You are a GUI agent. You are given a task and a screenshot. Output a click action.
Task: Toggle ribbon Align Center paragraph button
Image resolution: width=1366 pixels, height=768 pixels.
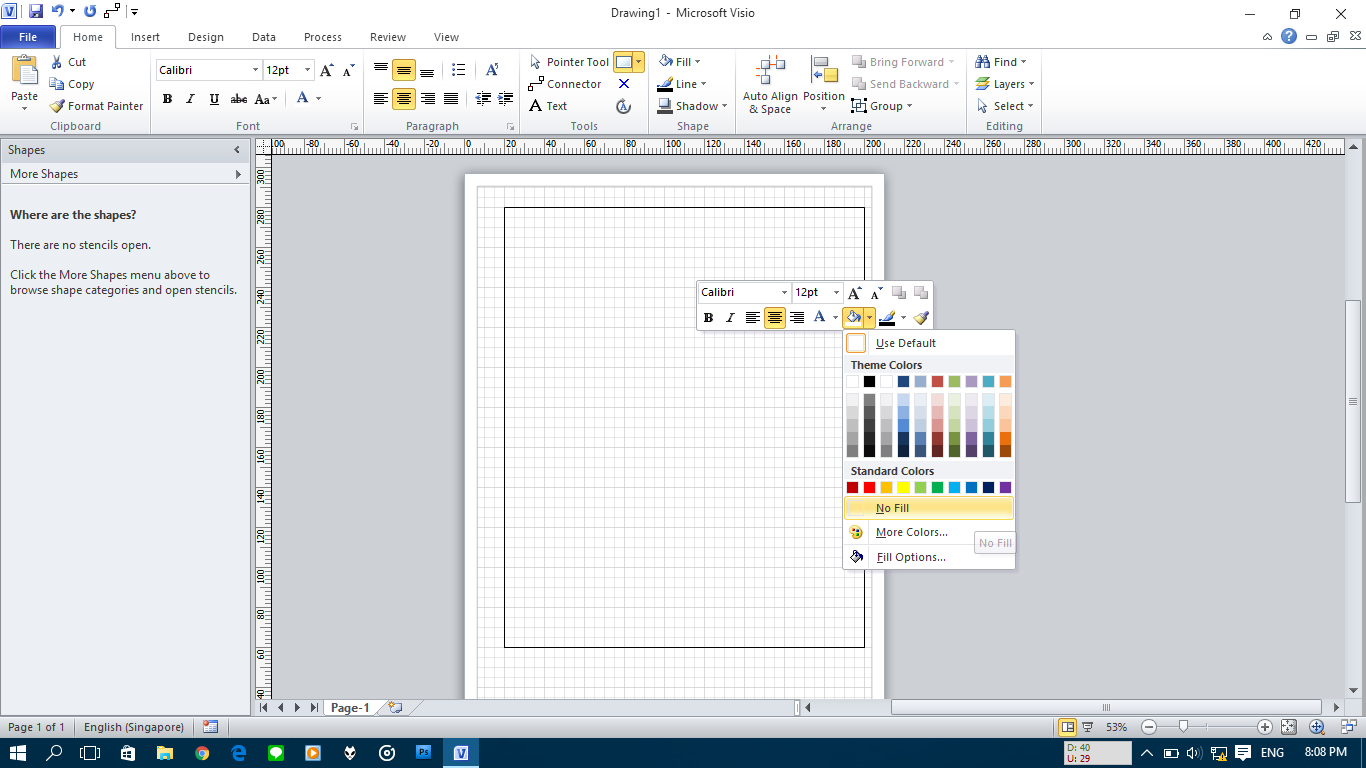(x=404, y=98)
